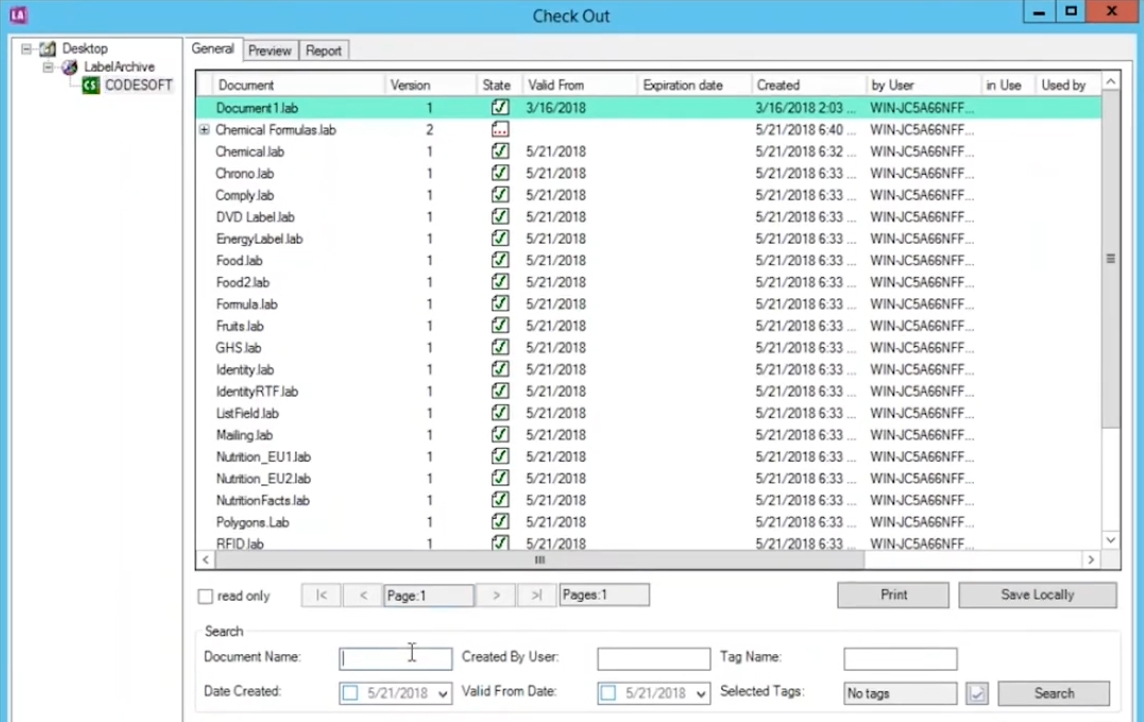Click the horizontal scrollbar thumb of document list
This screenshot has width=1144, height=722.
click(x=539, y=560)
